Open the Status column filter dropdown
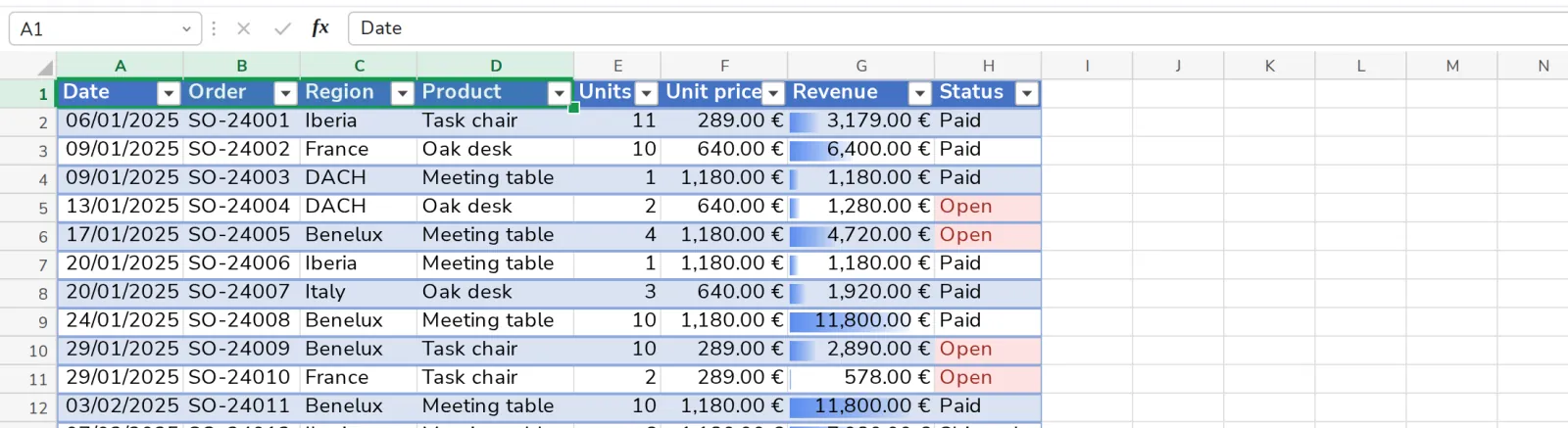 pos(1026,93)
